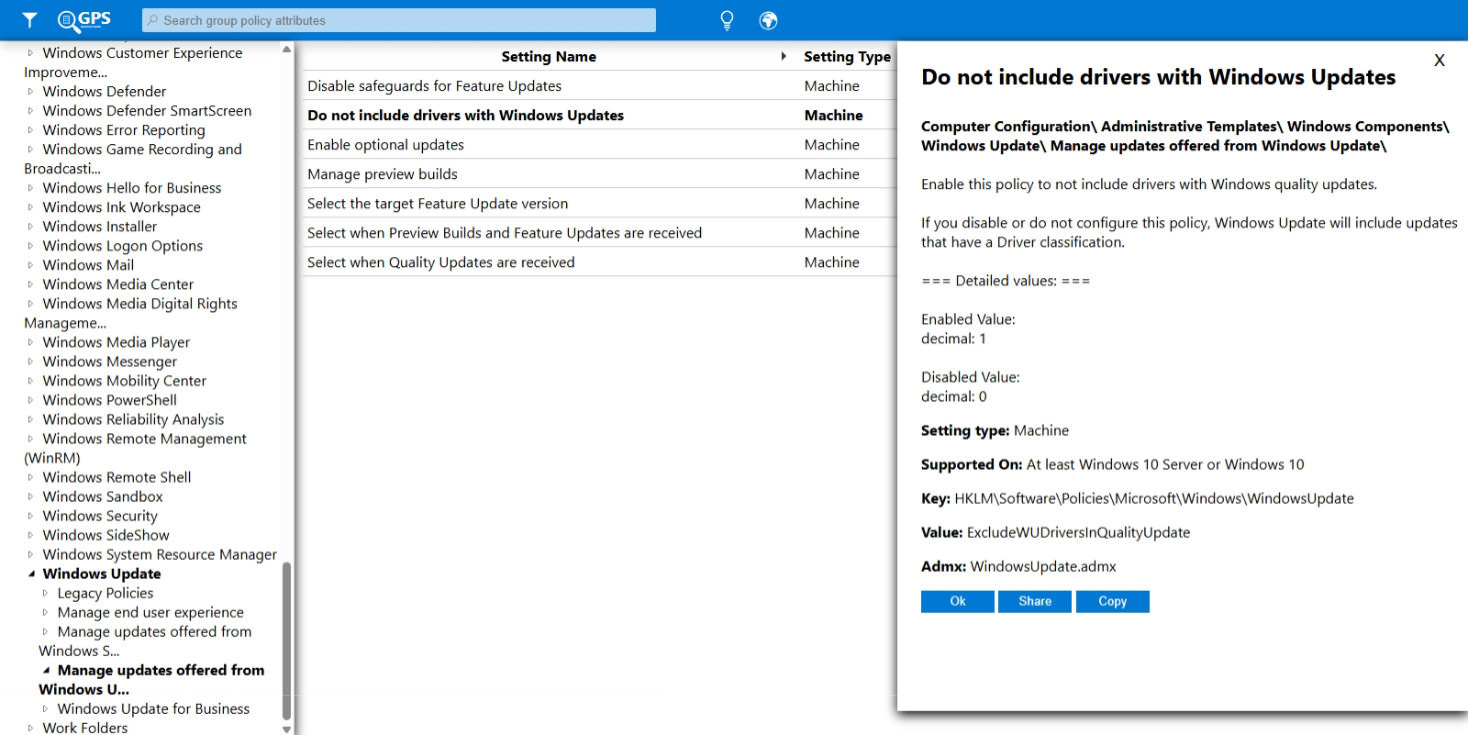This screenshot has width=1468, height=735.
Task: Collapse the Windows Update tree node arrow
Action: point(31,574)
